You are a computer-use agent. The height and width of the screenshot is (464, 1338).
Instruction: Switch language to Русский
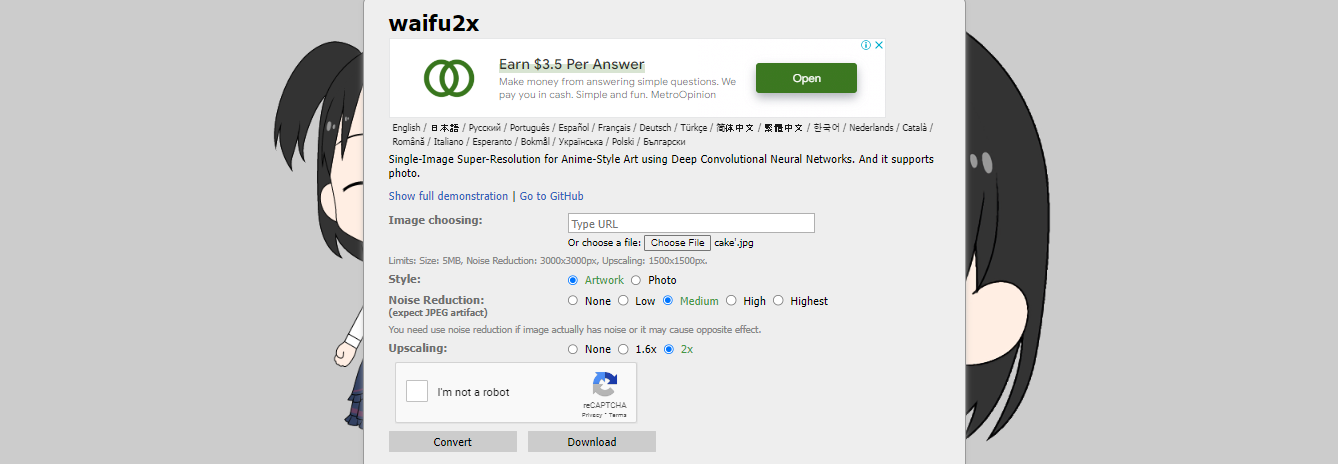click(x=485, y=128)
